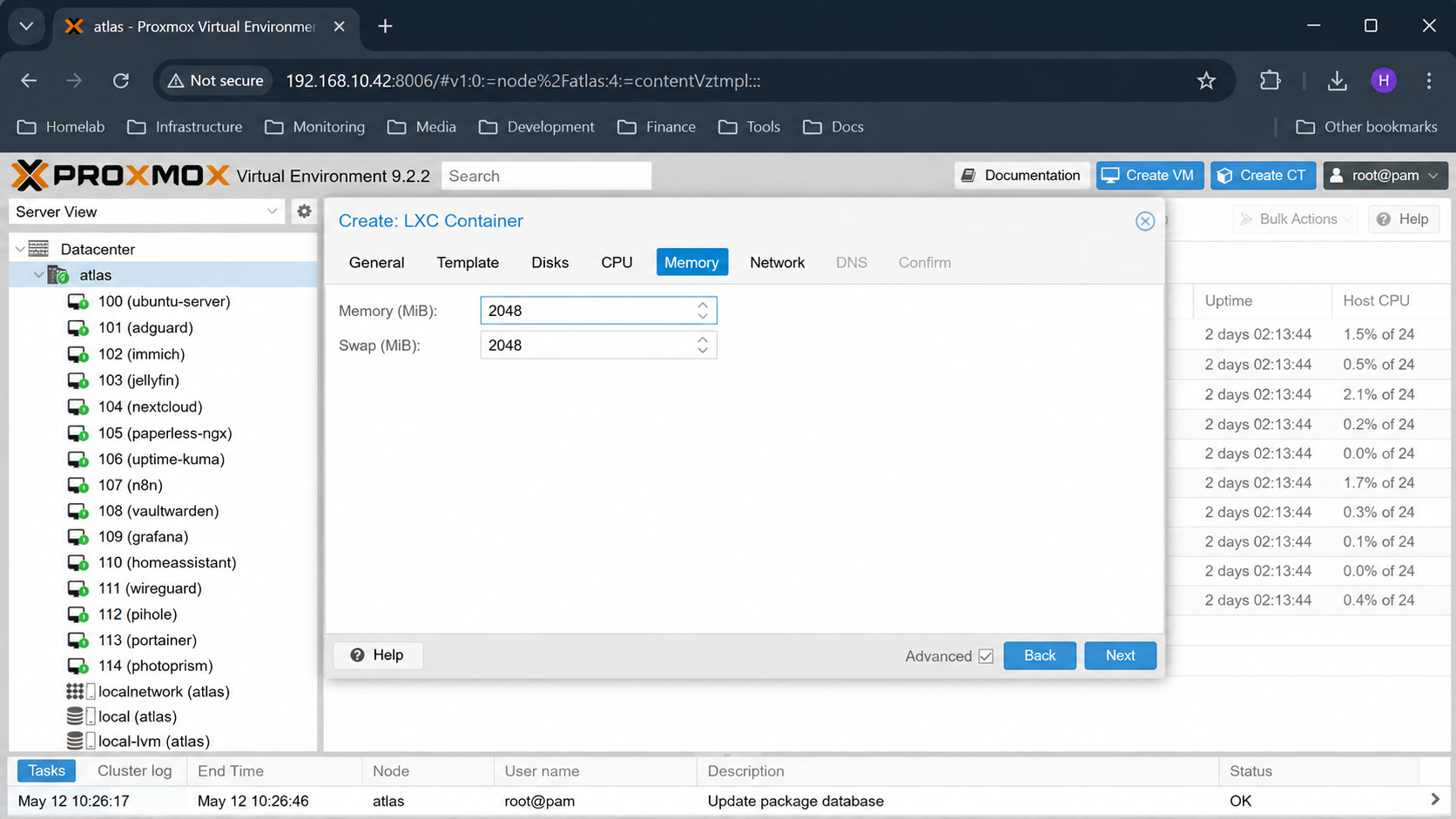Open the Monitoring bookmarks folder
Image resolution: width=1456 pixels, height=819 pixels.
tap(315, 127)
